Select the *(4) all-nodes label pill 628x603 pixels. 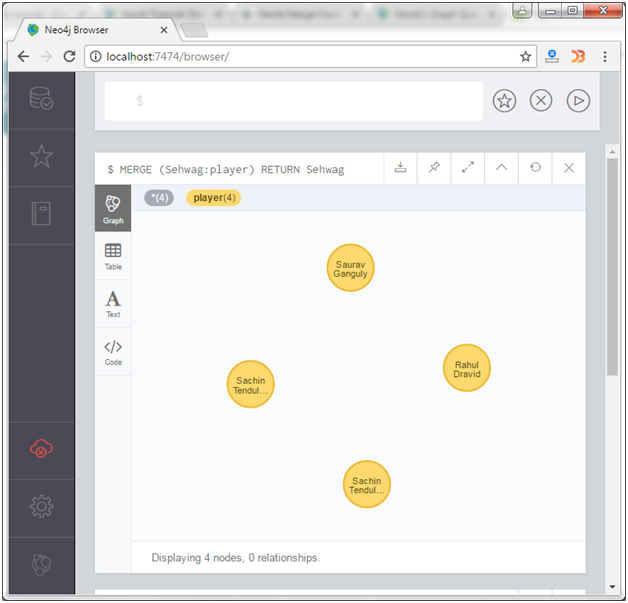coord(159,198)
